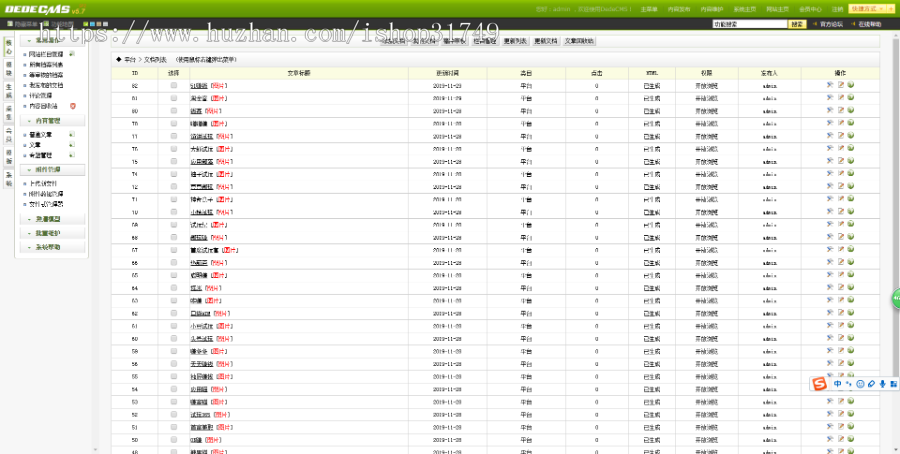The image size is (900, 454).
Task: Click the Sogou input method S icon
Action: [820, 384]
